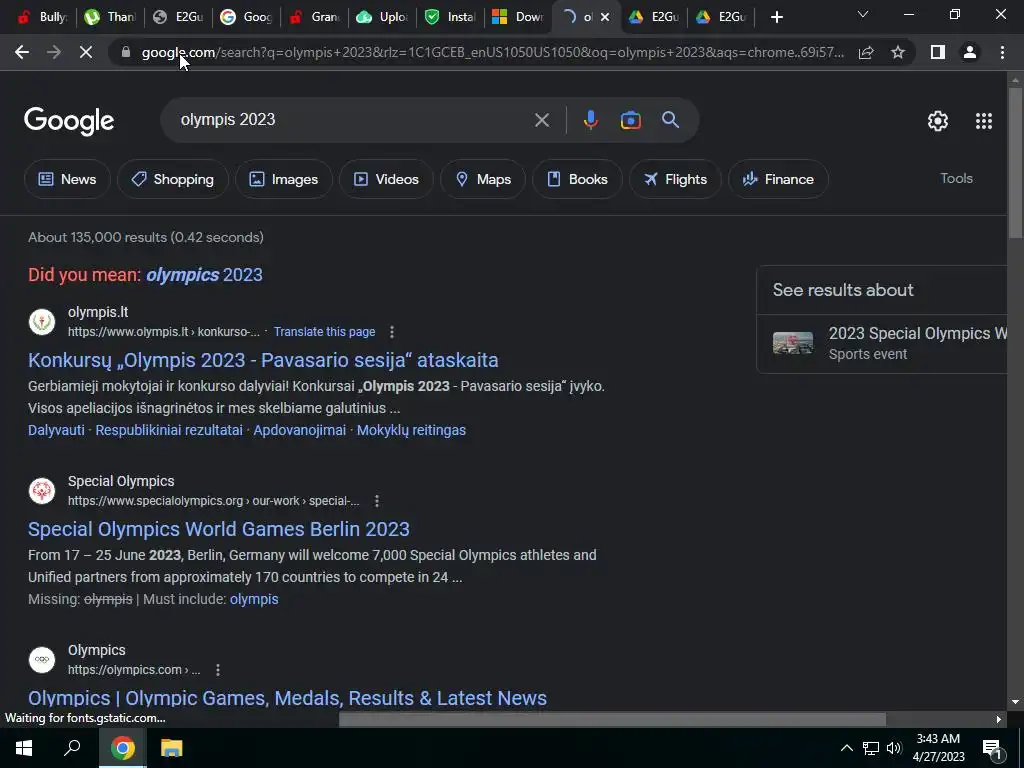1024x768 pixels.
Task: Open Google quick settings gear
Action: pyautogui.click(x=938, y=121)
